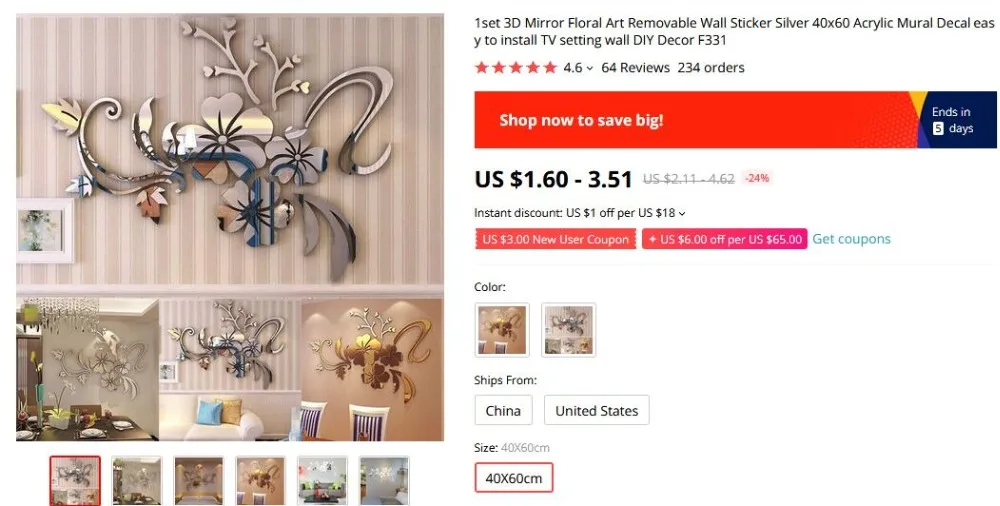Click the main product image
The width and height of the screenshot is (1000, 506).
pyautogui.click(x=230, y=227)
